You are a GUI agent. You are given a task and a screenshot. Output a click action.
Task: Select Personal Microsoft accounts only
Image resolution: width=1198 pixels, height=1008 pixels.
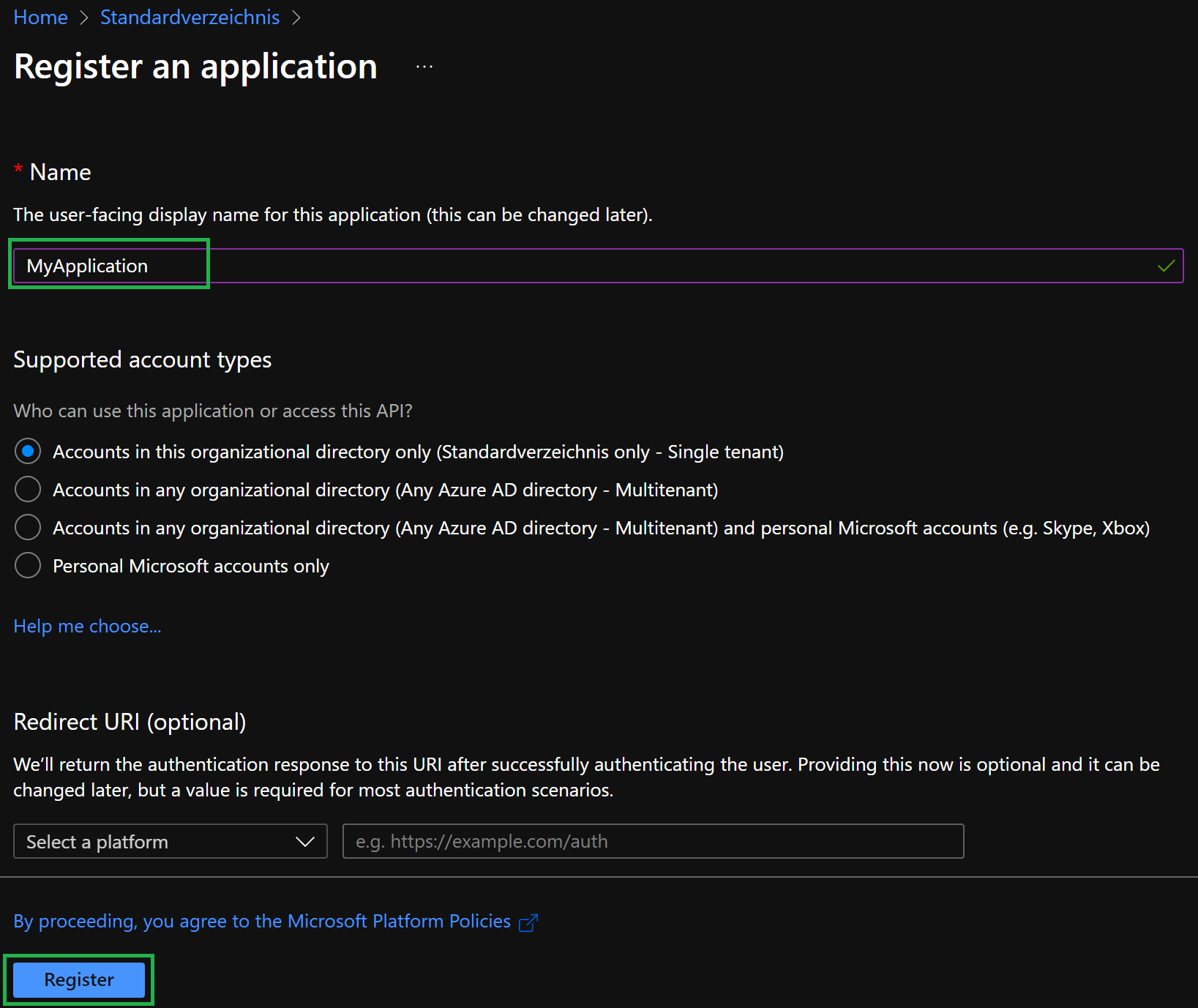28,566
